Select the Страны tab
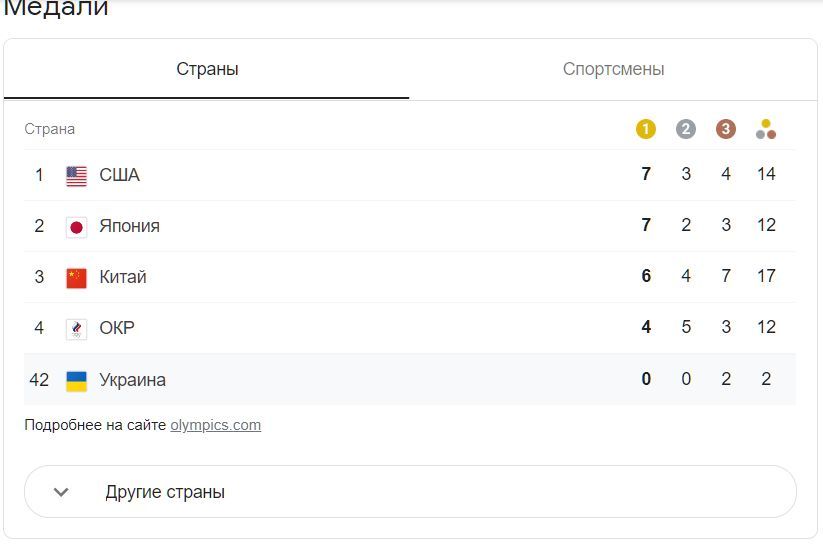823x552 pixels. click(207, 70)
